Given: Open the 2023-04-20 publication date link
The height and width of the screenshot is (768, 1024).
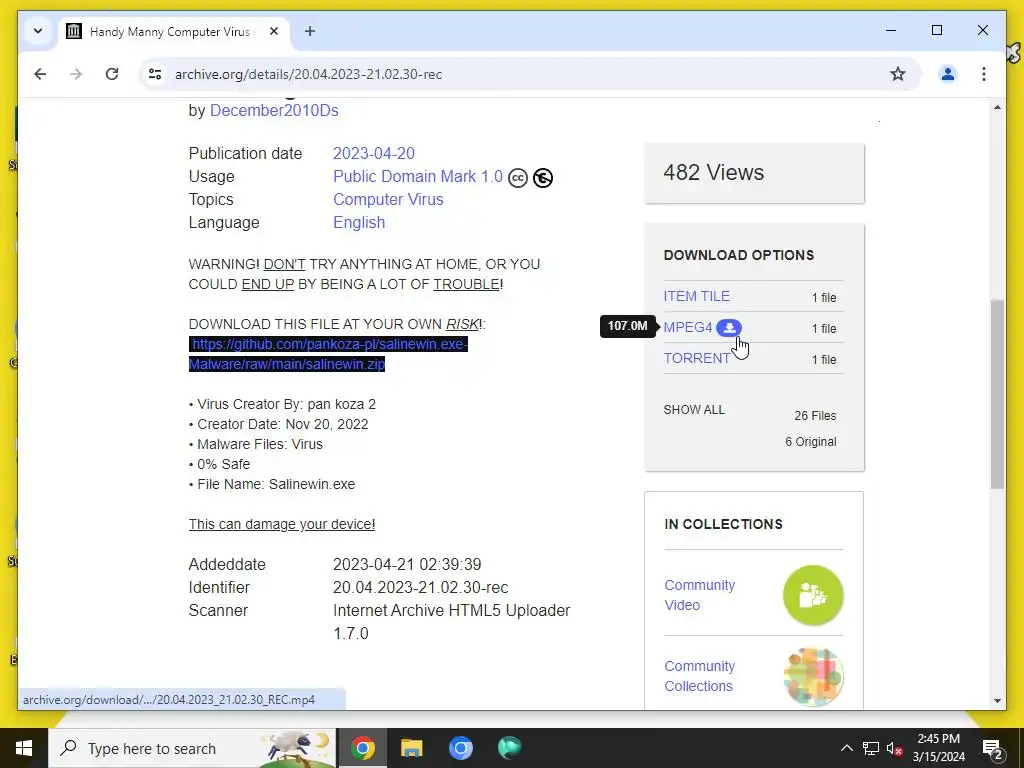Looking at the screenshot, I should coord(374,153).
